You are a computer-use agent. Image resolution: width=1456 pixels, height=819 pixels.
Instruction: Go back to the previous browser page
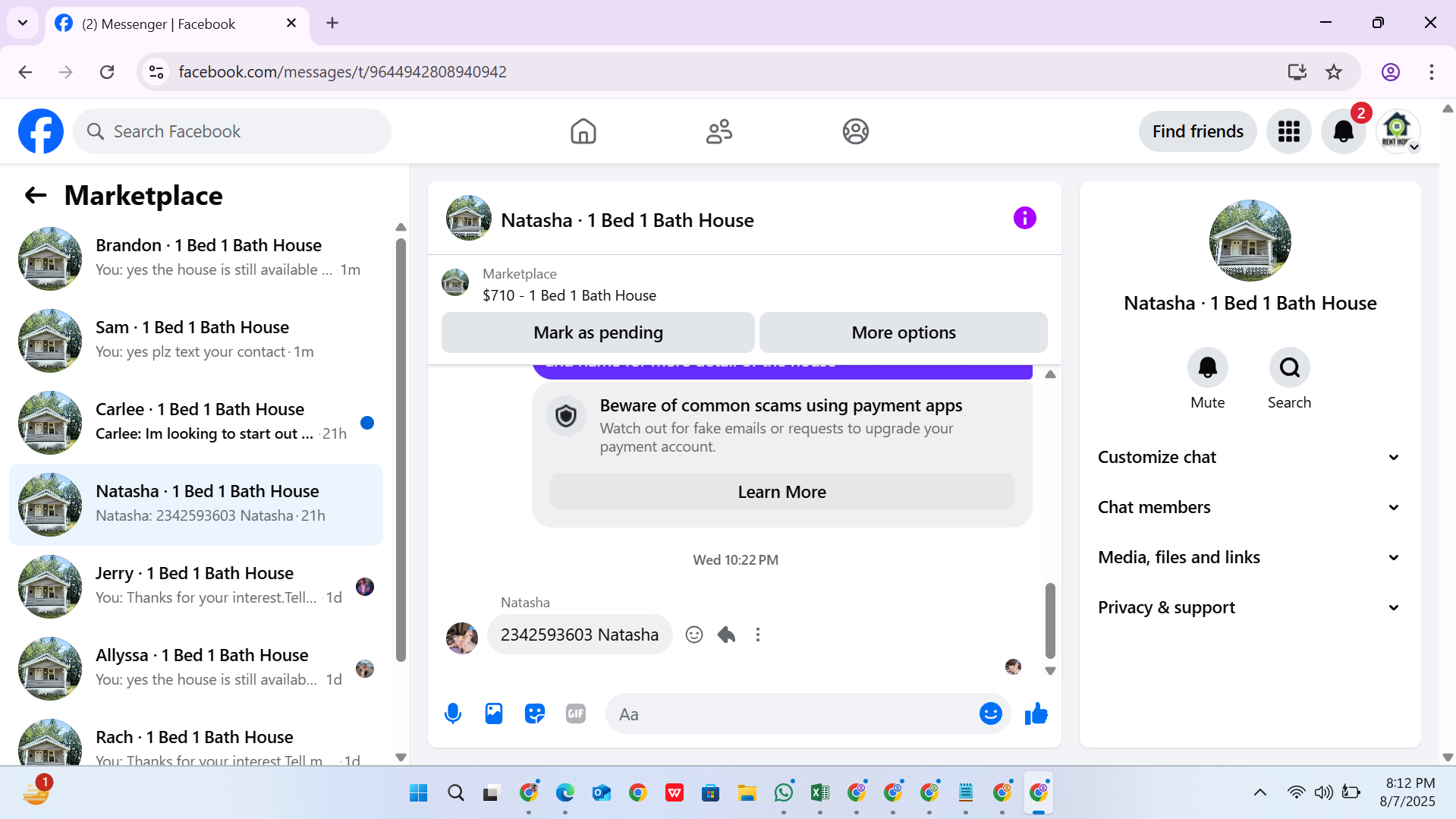tap(25, 72)
